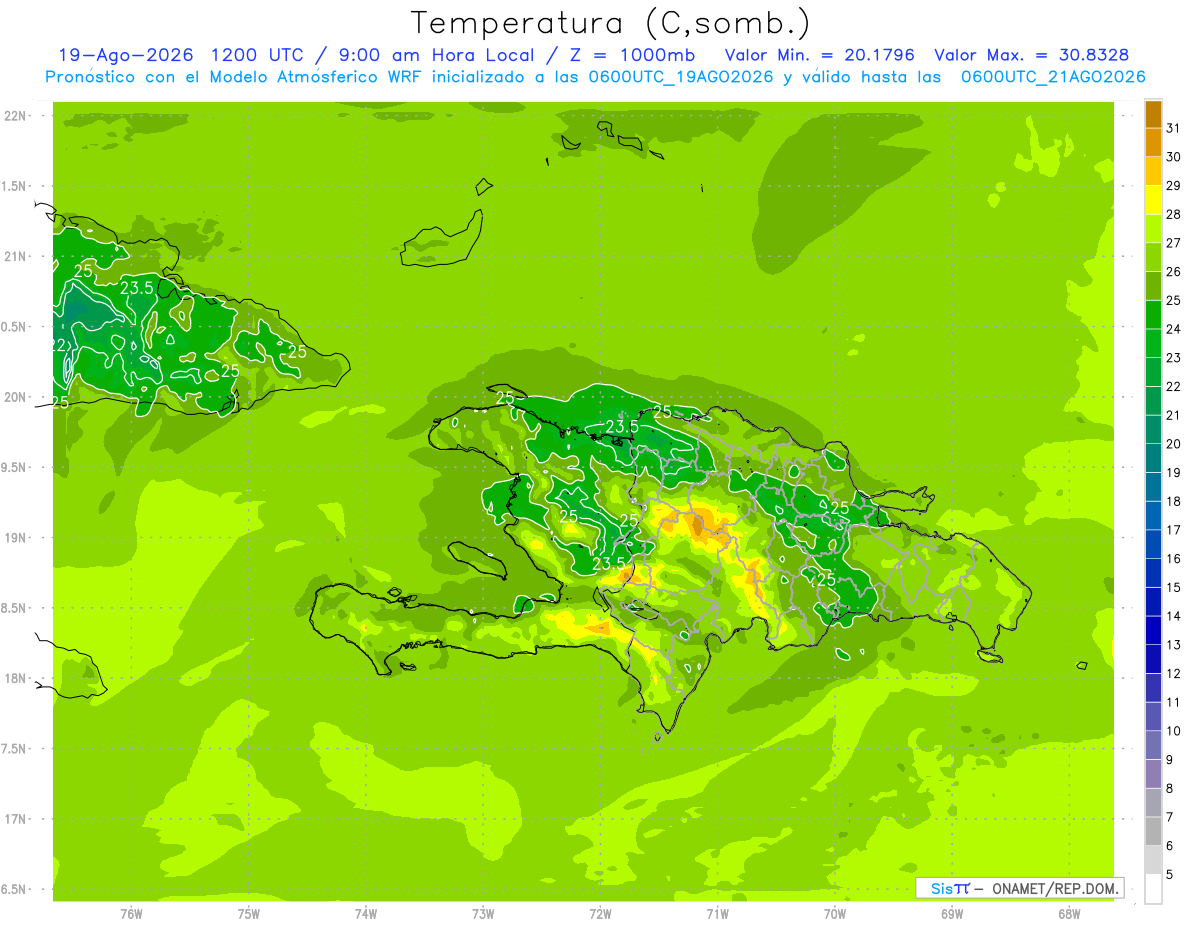Select the valid-until time '0600UTC_21AGO2026'
This screenshot has width=1200, height=927.
point(1053,77)
